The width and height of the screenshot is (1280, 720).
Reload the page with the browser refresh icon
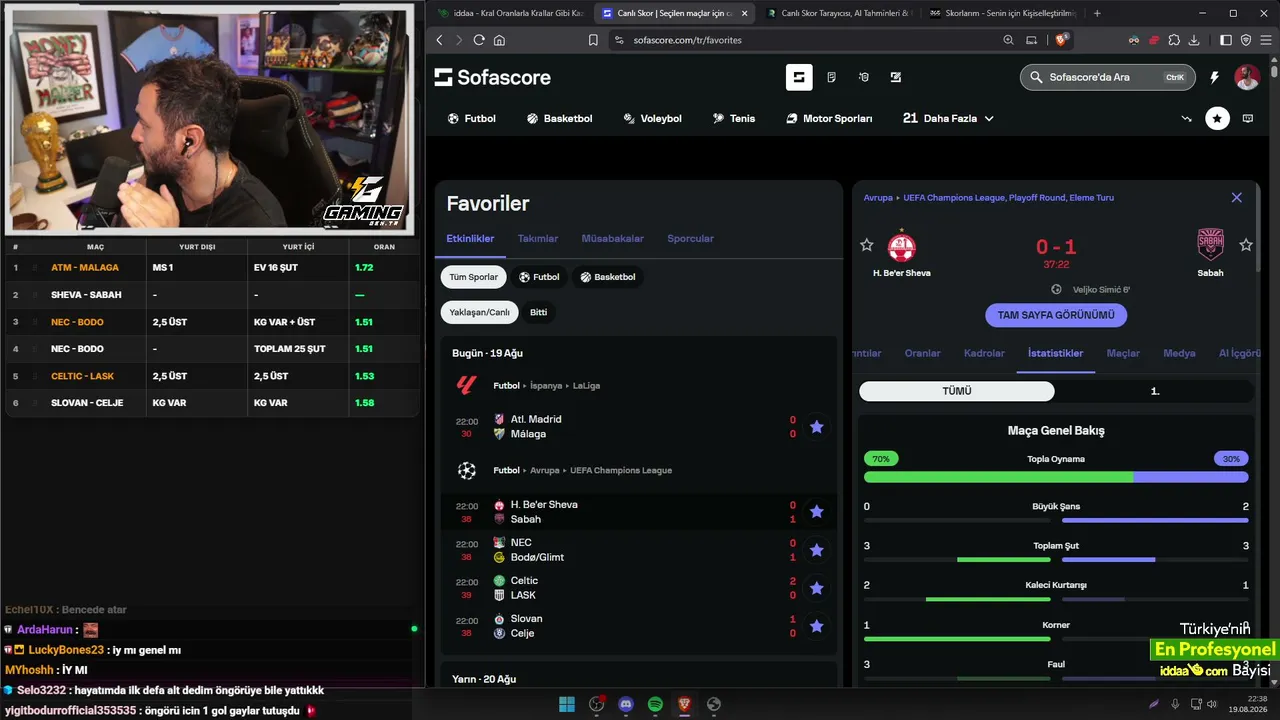(x=479, y=40)
